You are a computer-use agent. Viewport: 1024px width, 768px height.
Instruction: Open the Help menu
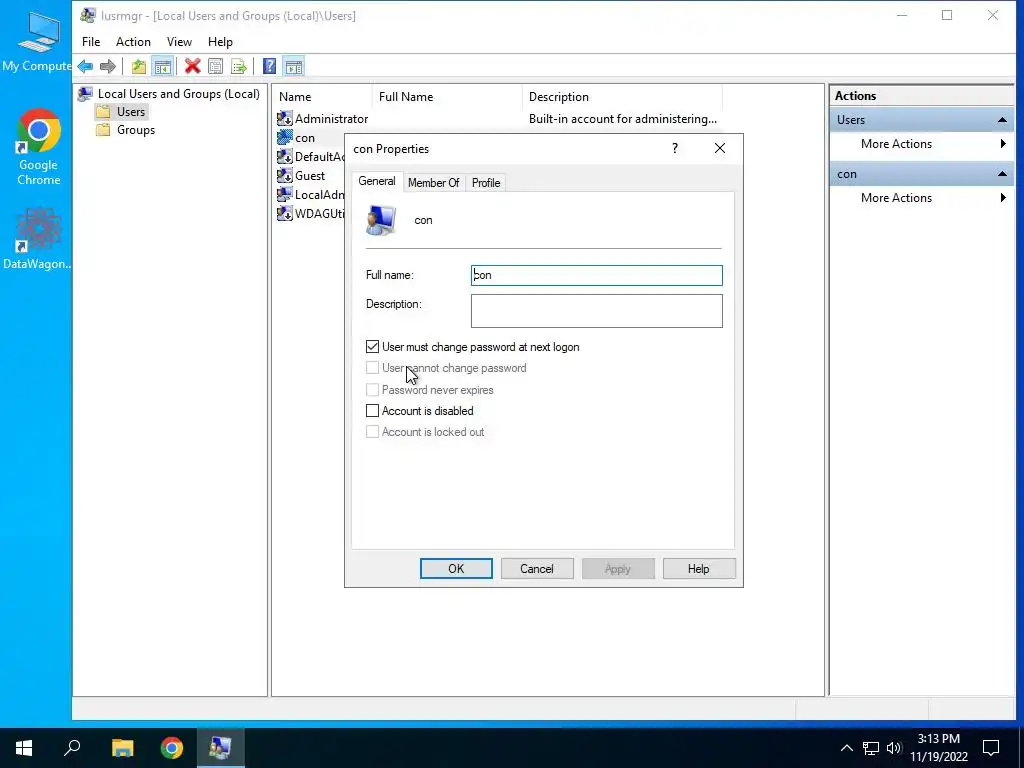pyautogui.click(x=220, y=42)
